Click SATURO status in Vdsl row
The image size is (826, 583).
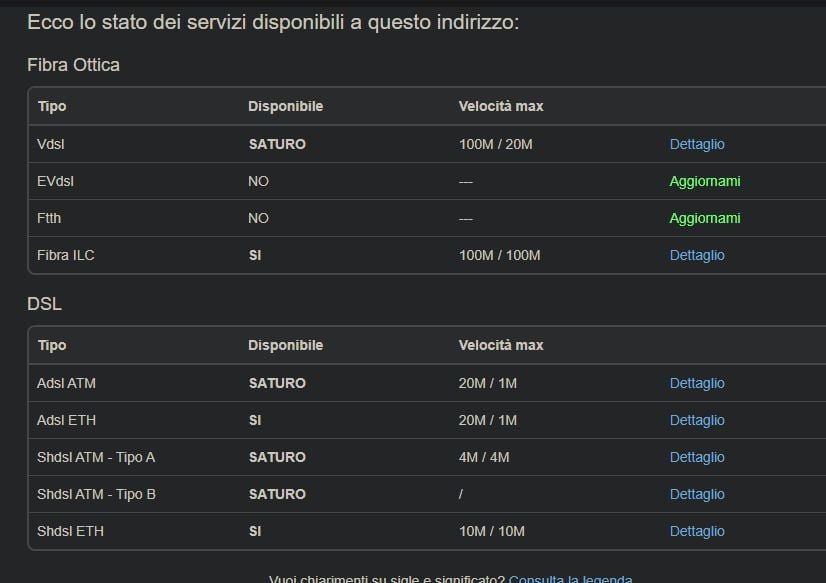(277, 144)
